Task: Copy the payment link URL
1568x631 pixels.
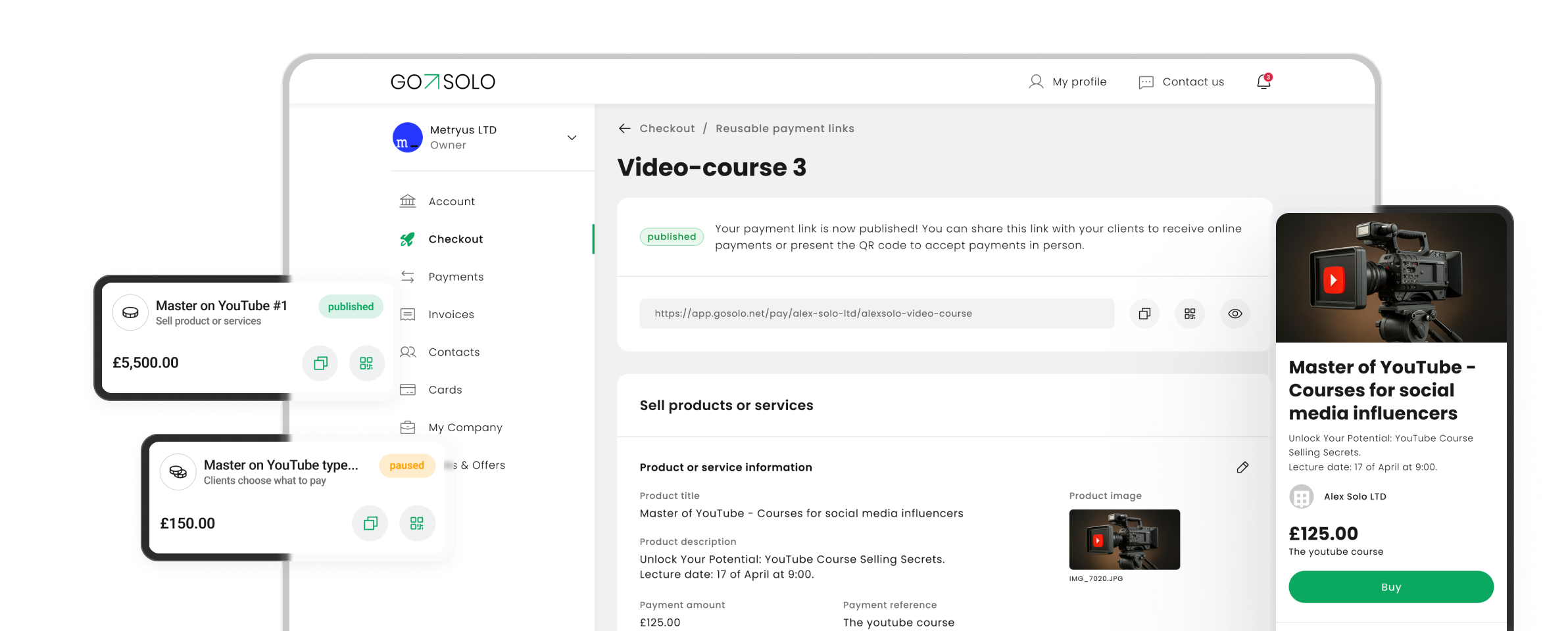Action: [1144, 314]
